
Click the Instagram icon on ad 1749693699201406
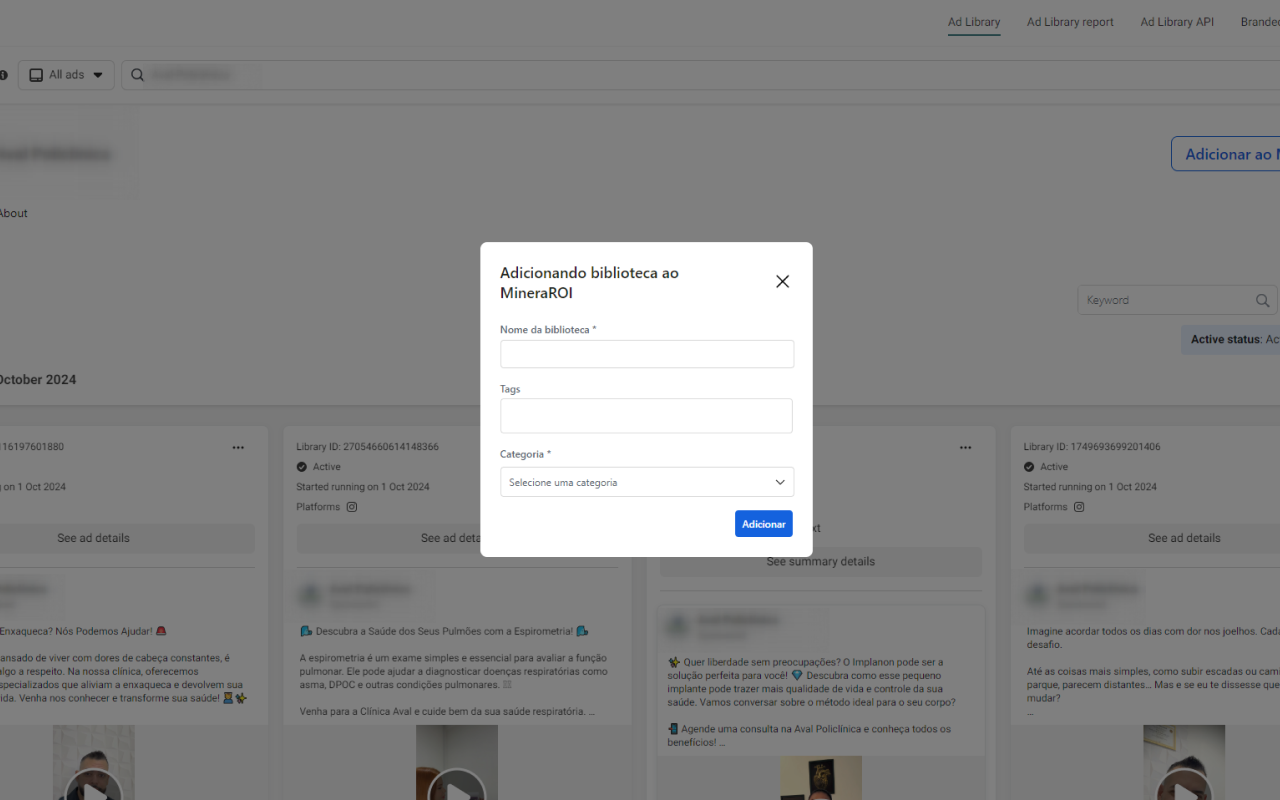click(x=1079, y=507)
